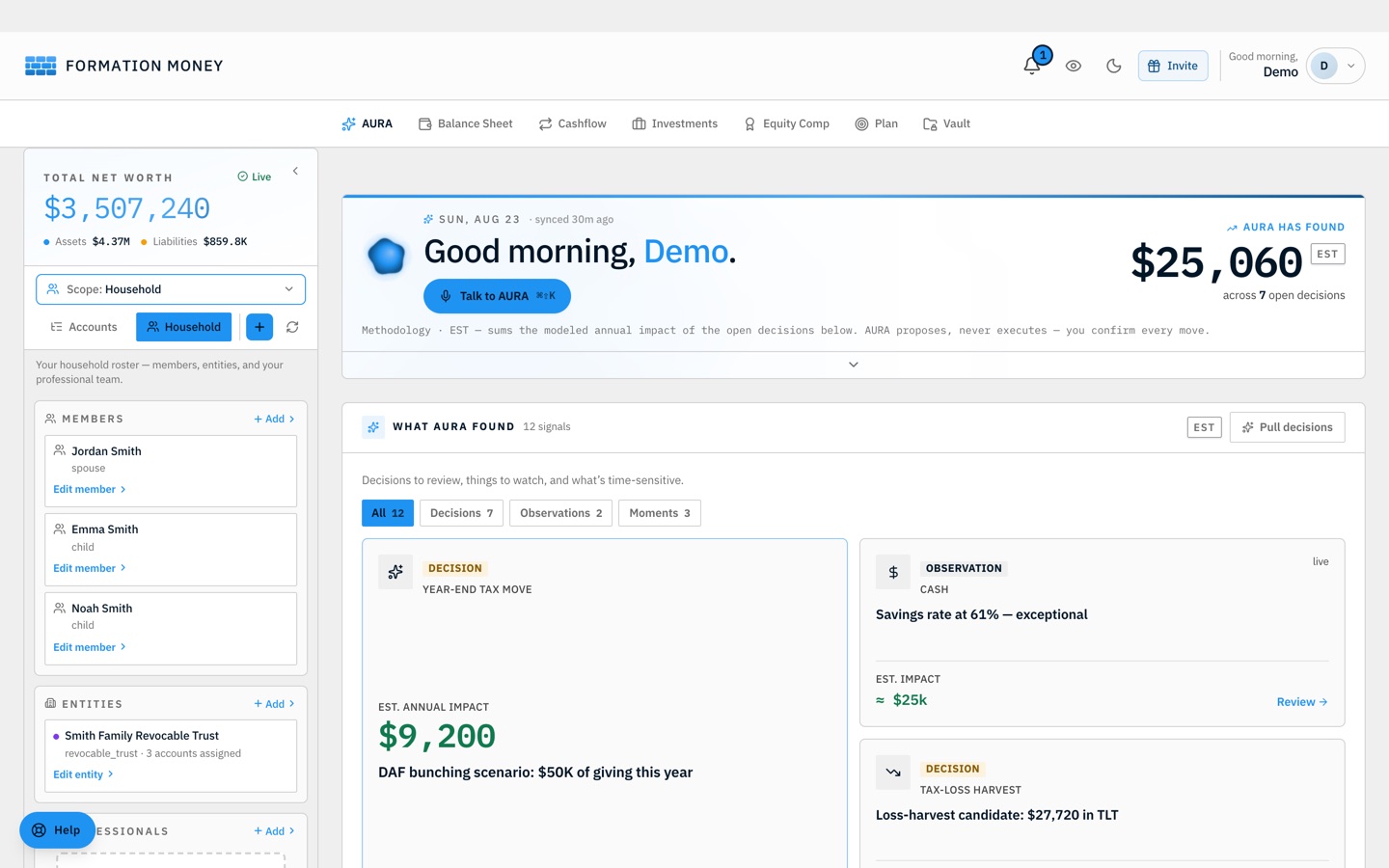
Task: Click the Assets $4.37M figure
Action: [x=111, y=242]
